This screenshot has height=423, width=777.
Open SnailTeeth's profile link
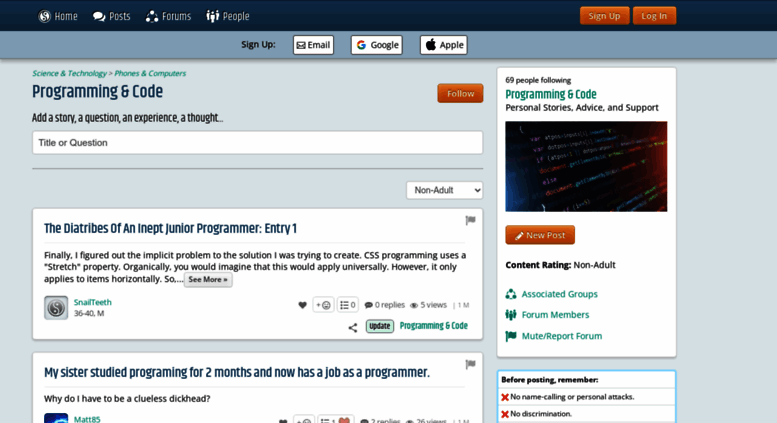pos(93,302)
